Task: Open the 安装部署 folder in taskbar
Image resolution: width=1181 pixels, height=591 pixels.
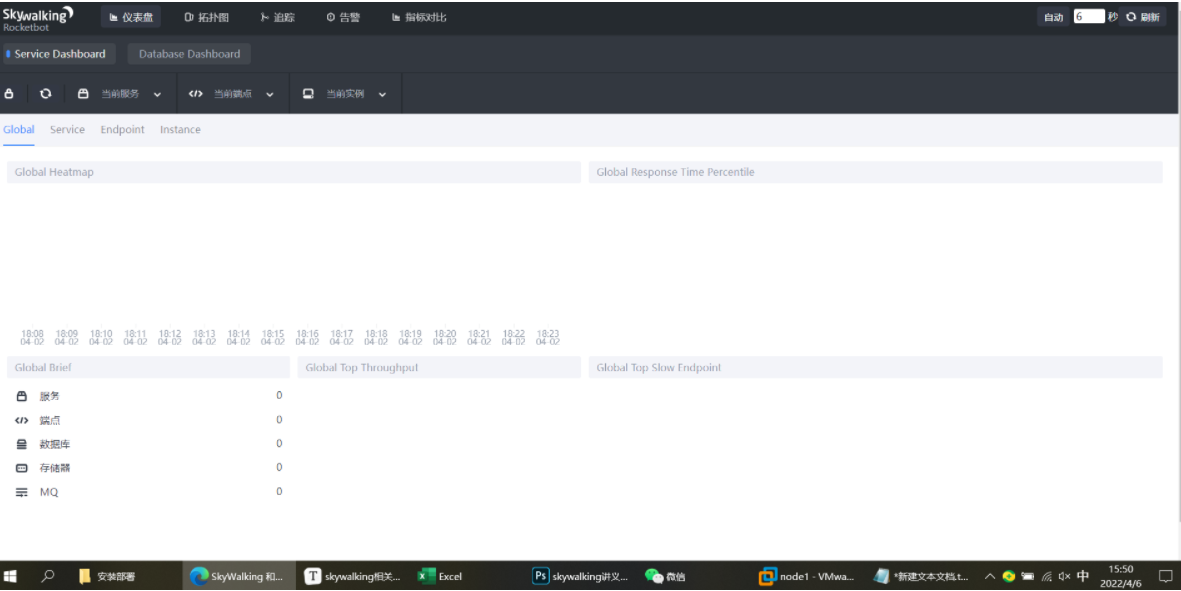Action: point(107,576)
